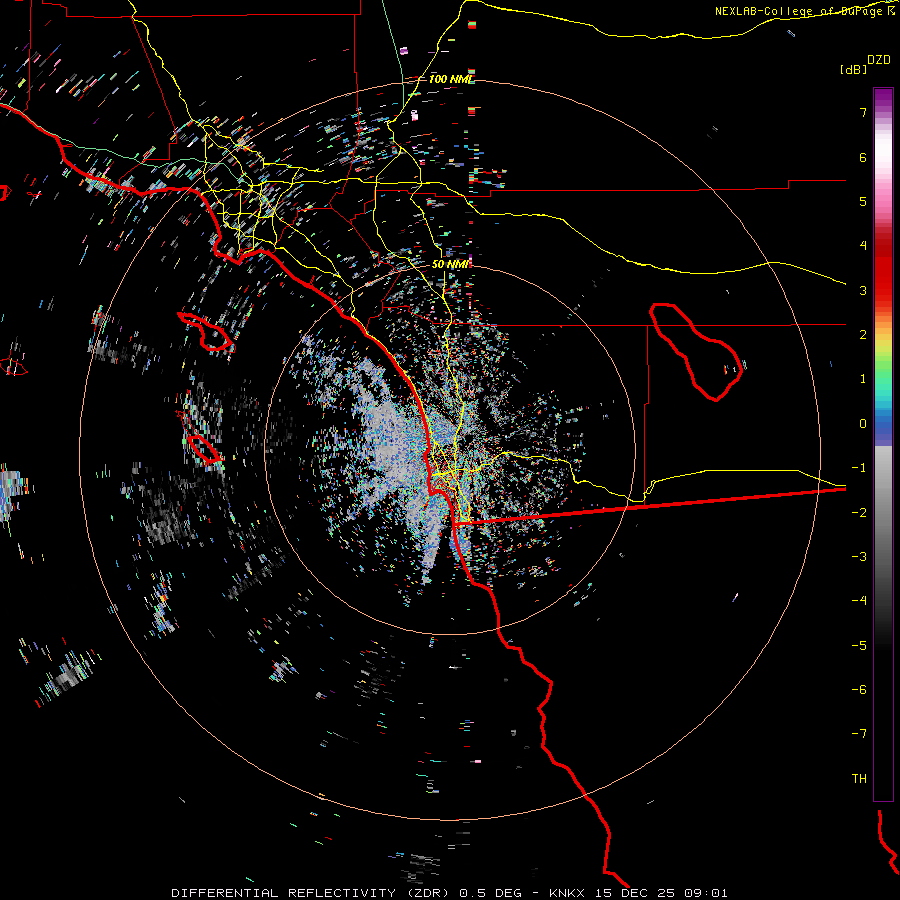Click the '2' value on the color scale

click(x=863, y=335)
